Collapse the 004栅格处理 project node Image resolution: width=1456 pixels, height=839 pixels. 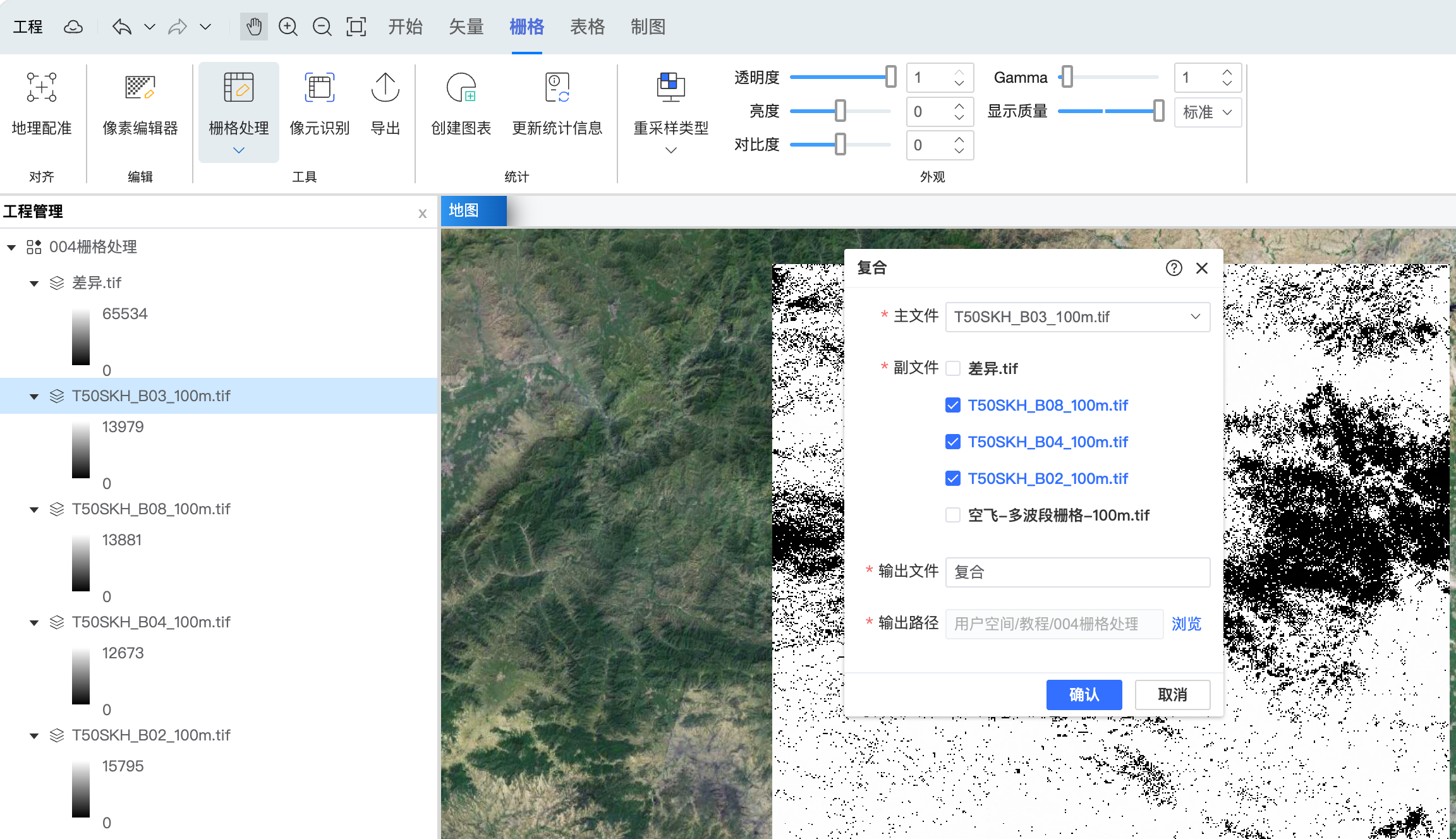click(x=11, y=247)
